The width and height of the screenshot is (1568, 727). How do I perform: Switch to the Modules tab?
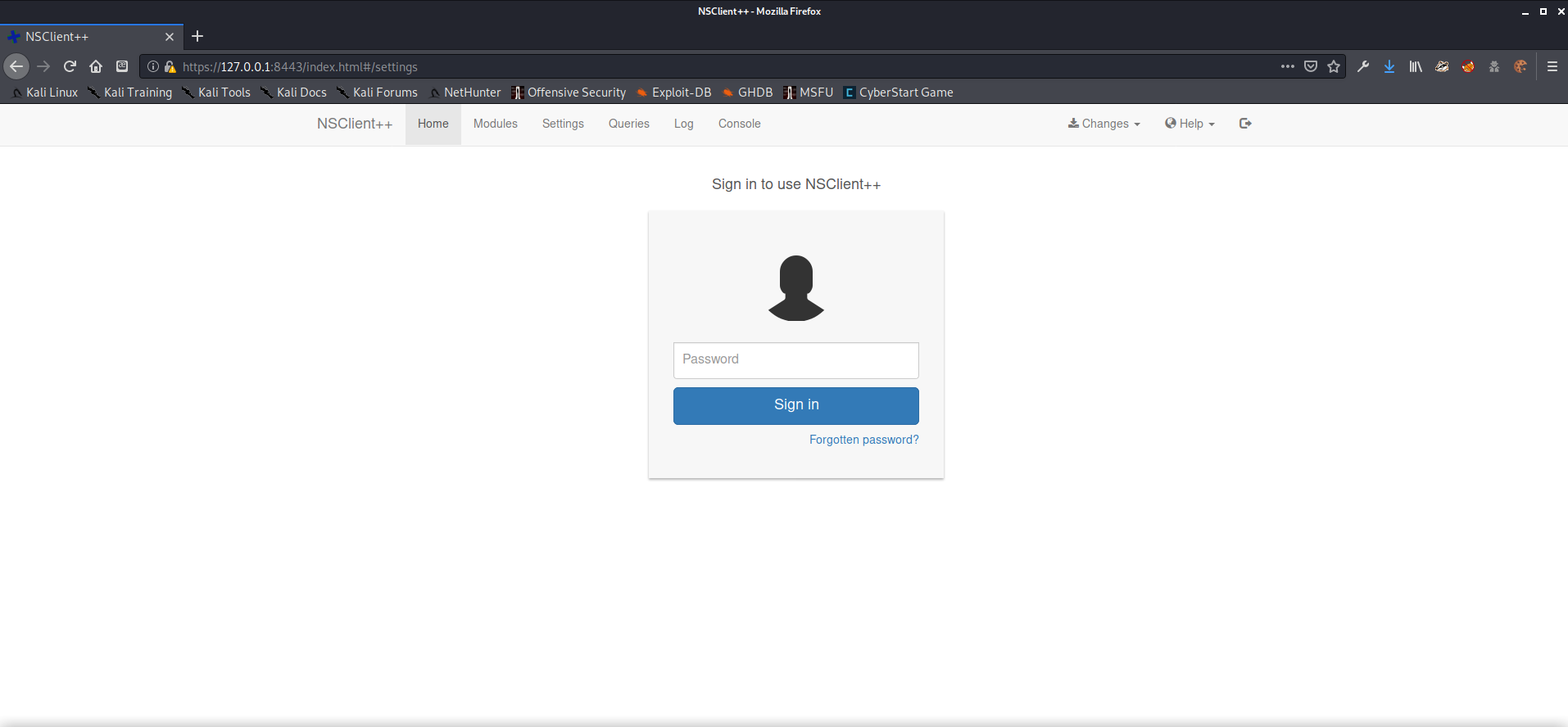(495, 124)
